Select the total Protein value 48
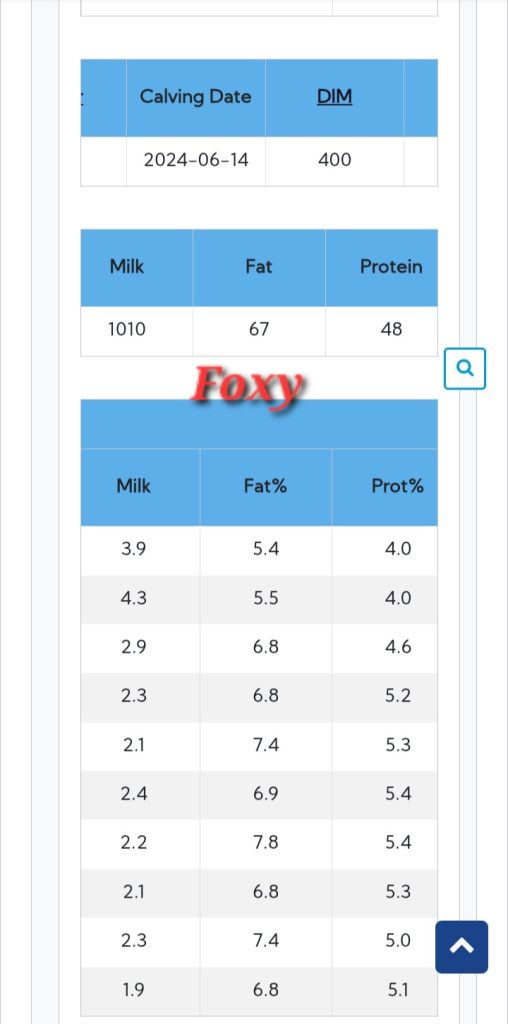 pos(390,330)
